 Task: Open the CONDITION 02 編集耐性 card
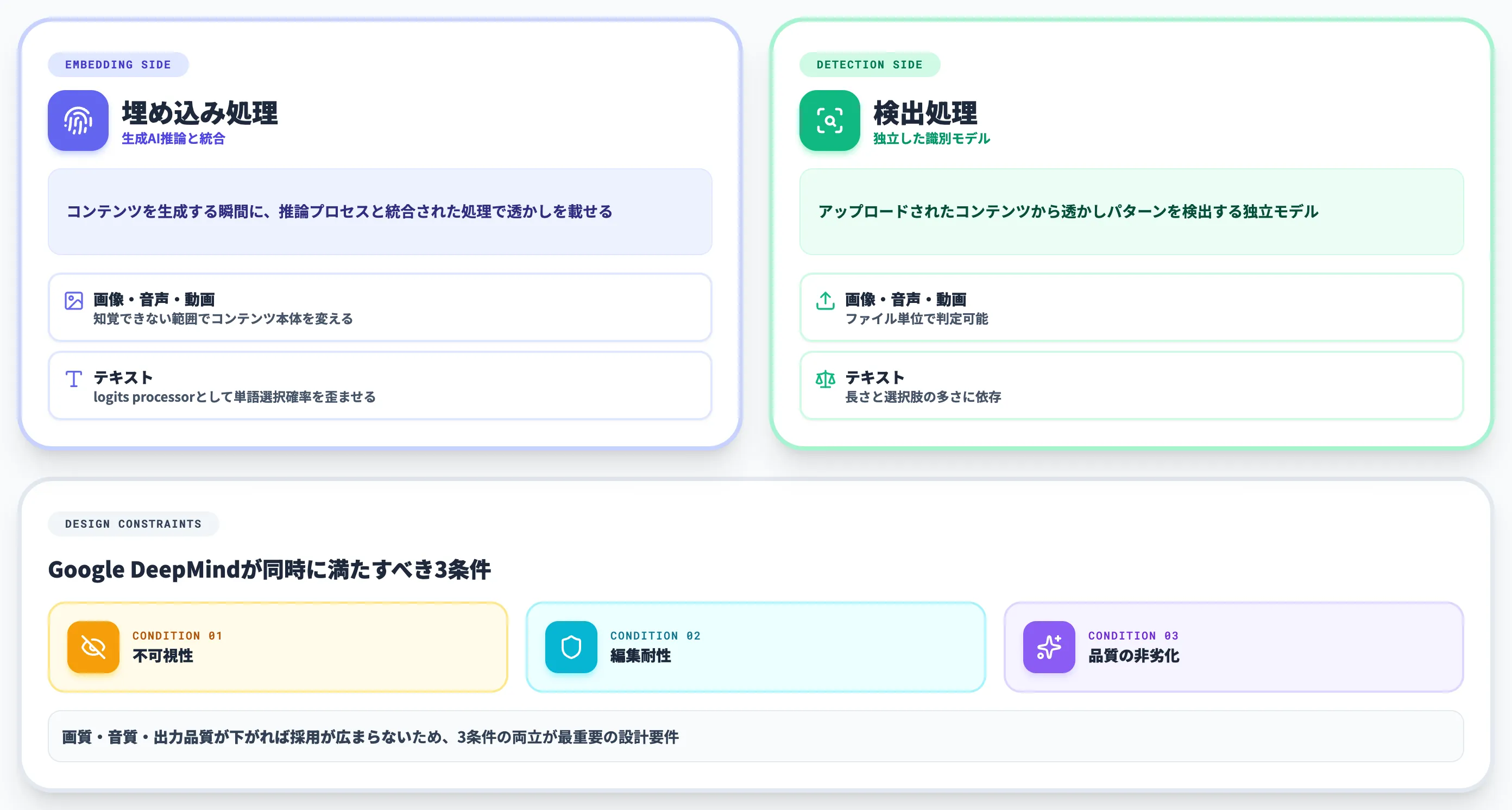[755, 647]
